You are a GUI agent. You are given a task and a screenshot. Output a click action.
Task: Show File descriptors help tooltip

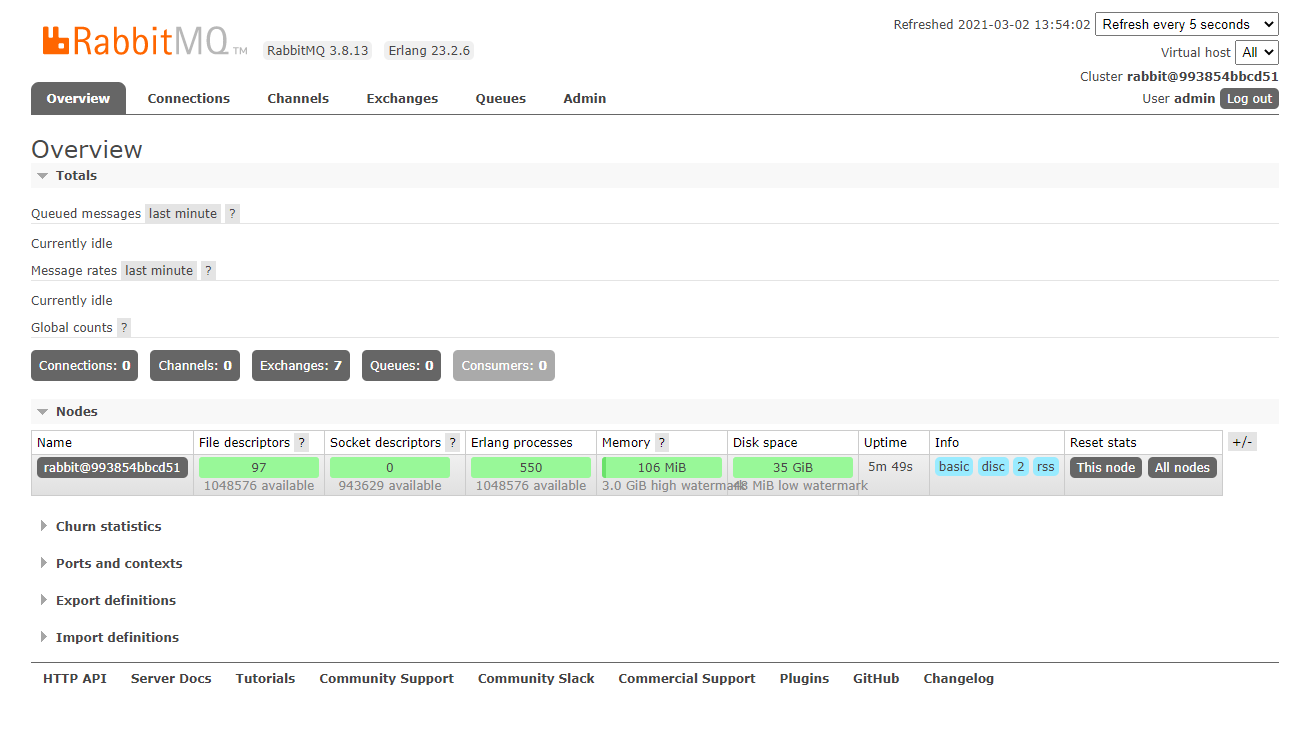coord(302,442)
